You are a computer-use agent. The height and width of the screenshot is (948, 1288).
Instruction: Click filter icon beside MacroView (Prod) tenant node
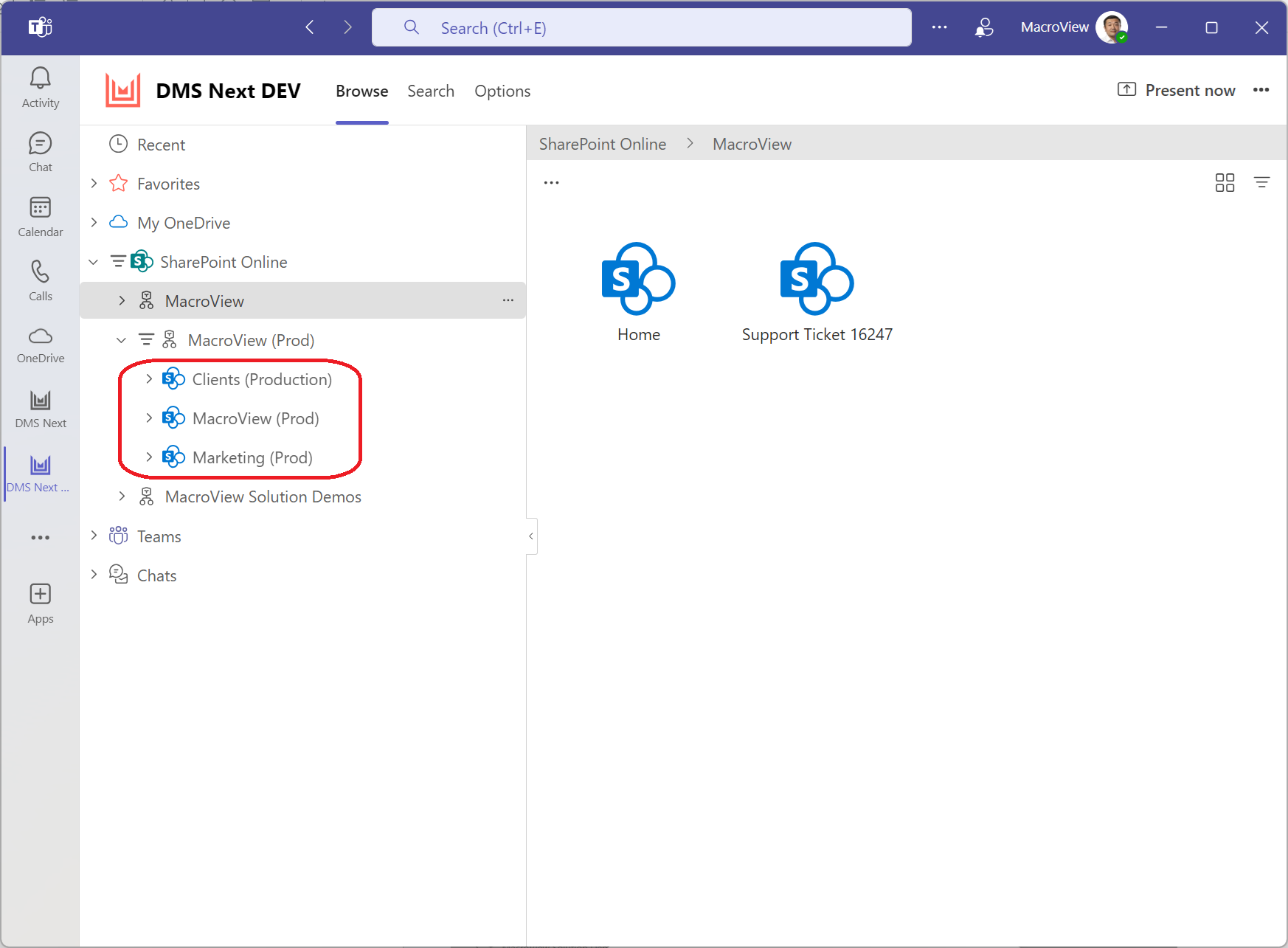(x=146, y=339)
